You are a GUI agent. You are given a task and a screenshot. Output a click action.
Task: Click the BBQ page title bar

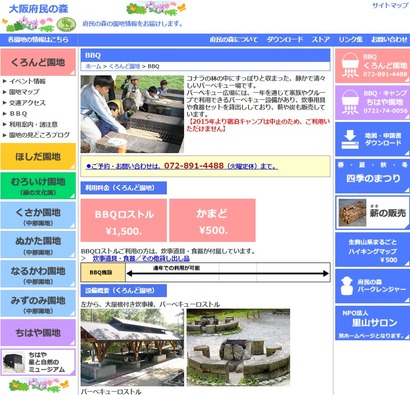(x=205, y=55)
